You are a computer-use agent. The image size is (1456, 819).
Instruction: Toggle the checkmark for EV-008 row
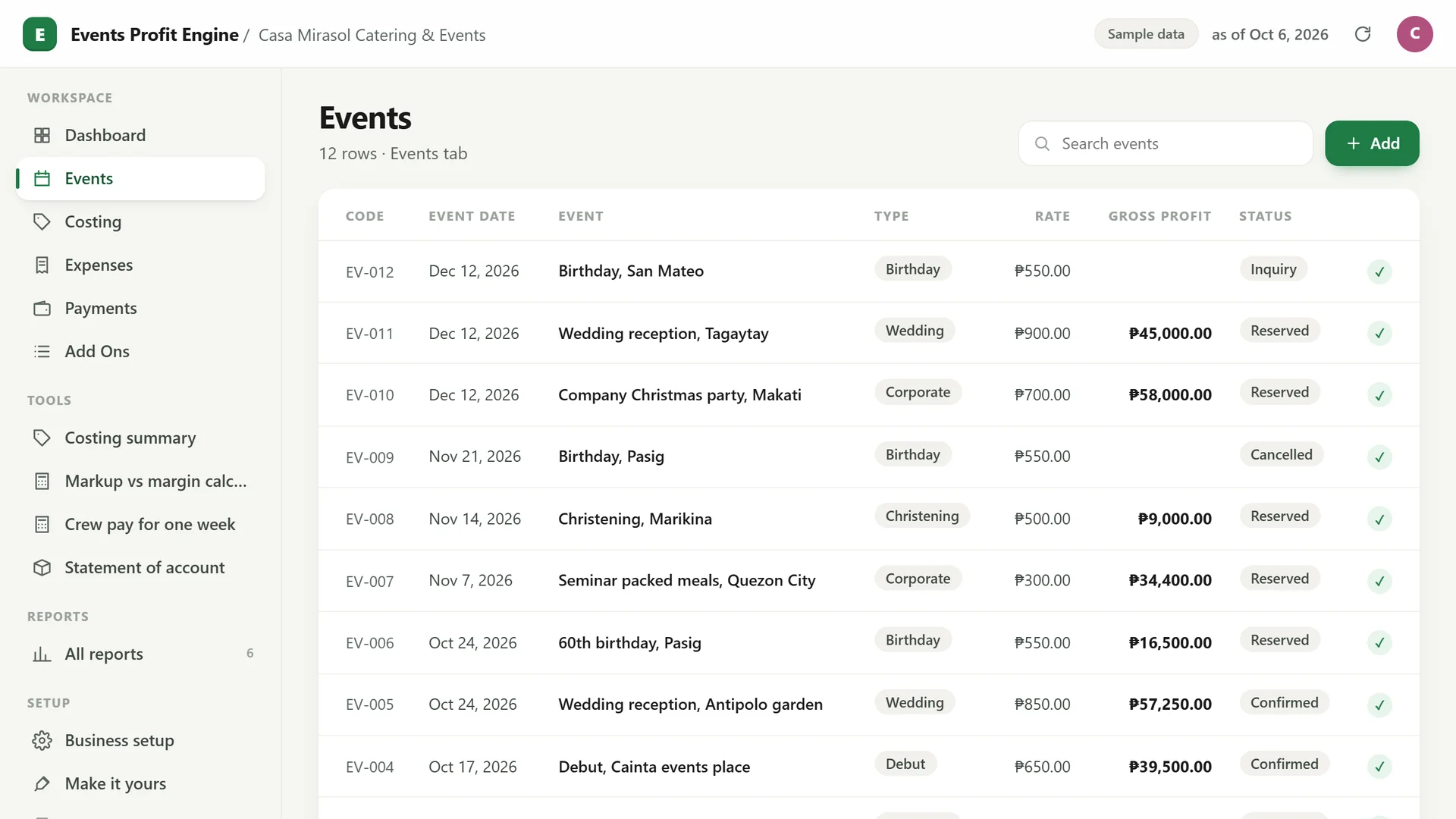tap(1379, 519)
